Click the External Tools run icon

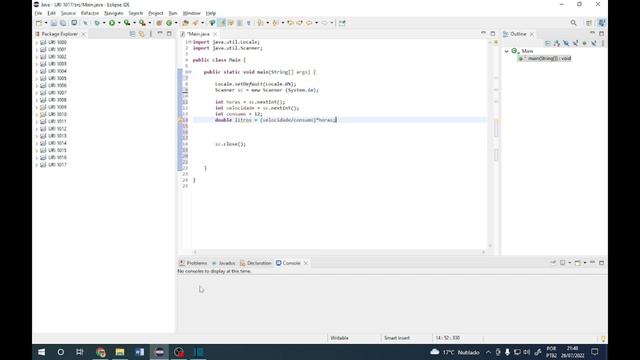[142, 23]
